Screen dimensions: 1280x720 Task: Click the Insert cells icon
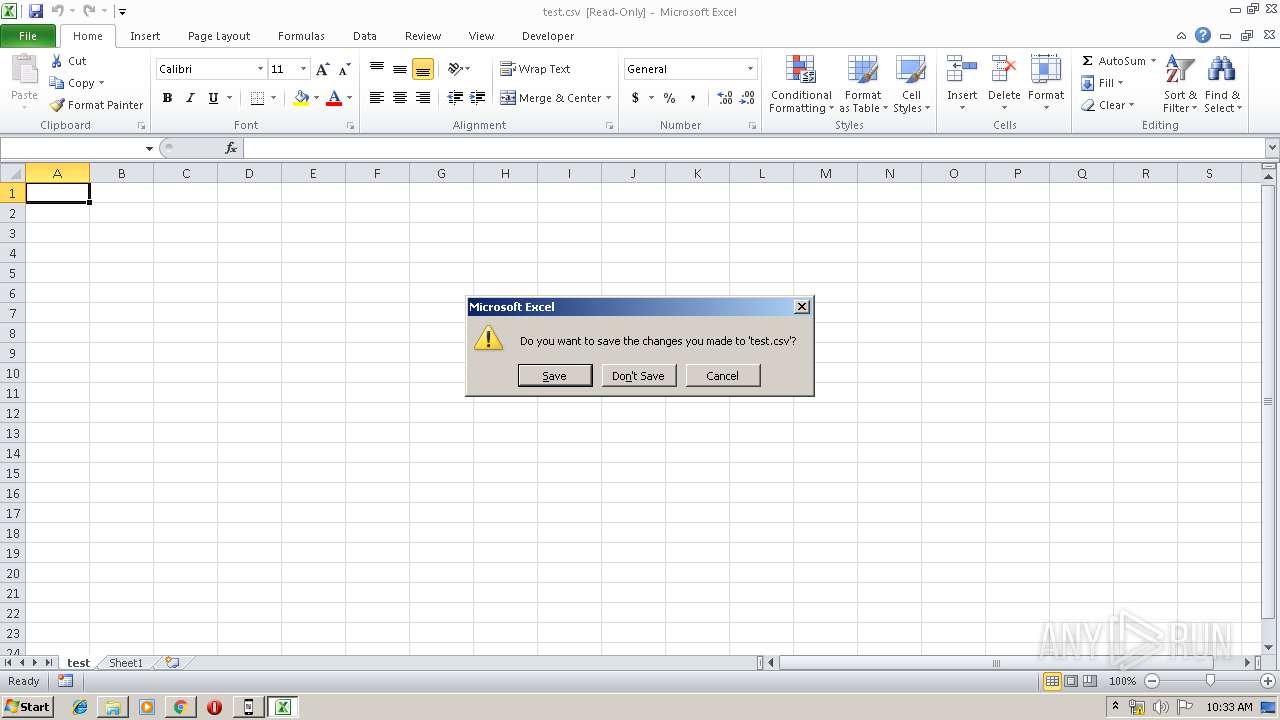(x=962, y=70)
